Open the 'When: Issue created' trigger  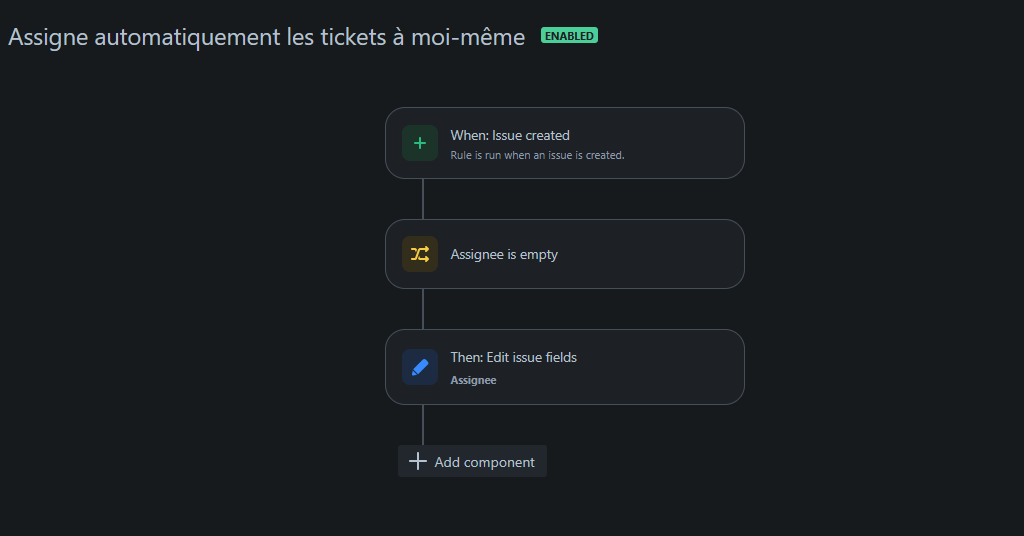click(510, 135)
